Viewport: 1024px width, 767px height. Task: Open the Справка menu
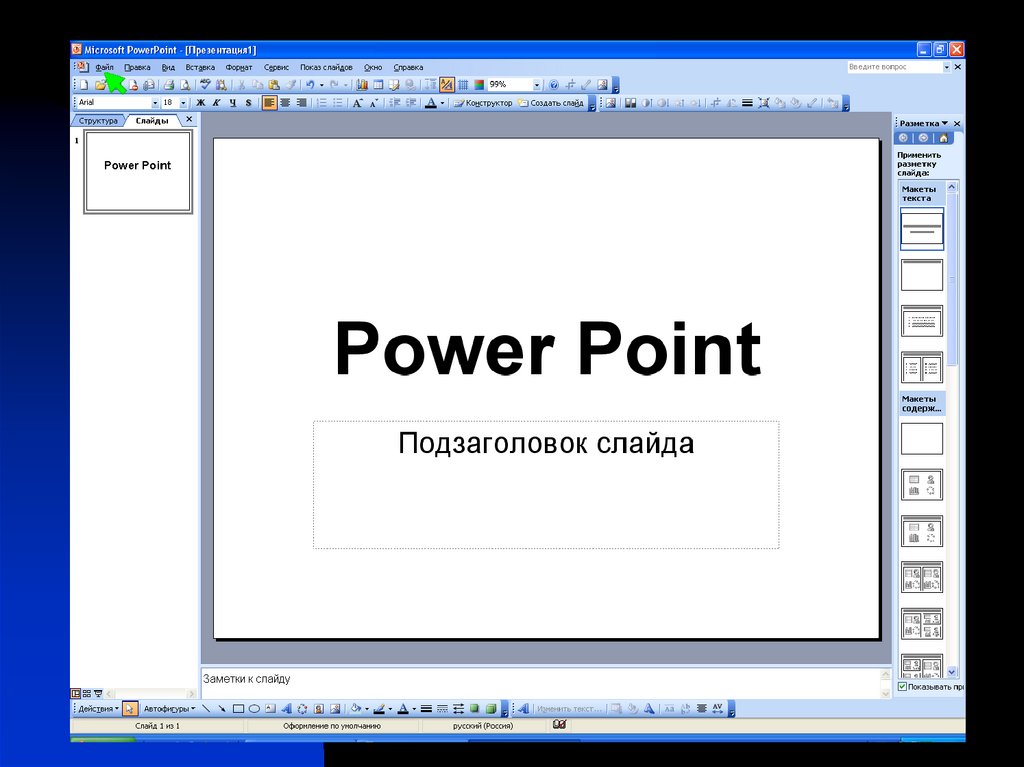pyautogui.click(x=408, y=67)
